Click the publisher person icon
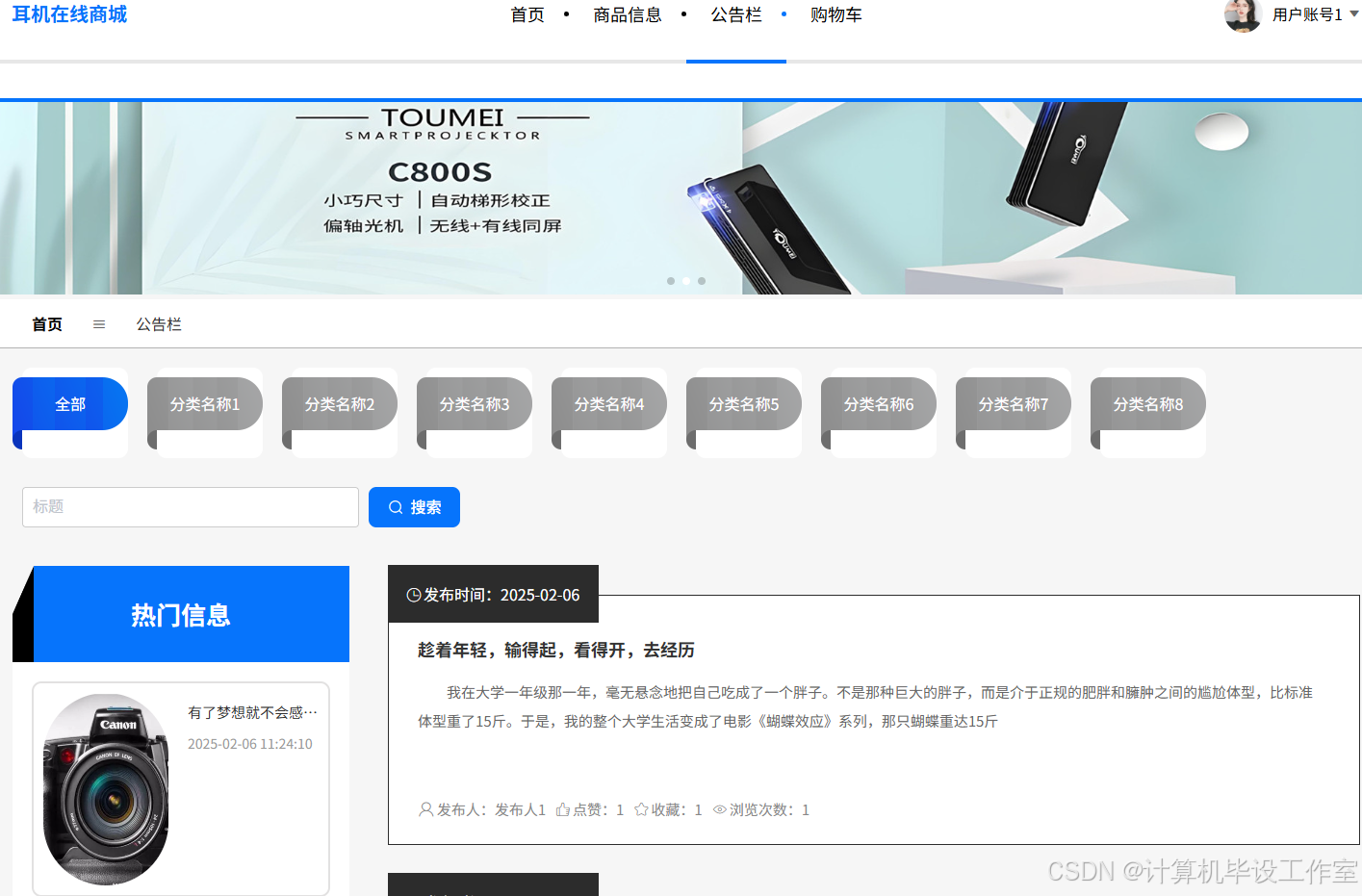Screen dimensions: 1362x896 point(425,809)
